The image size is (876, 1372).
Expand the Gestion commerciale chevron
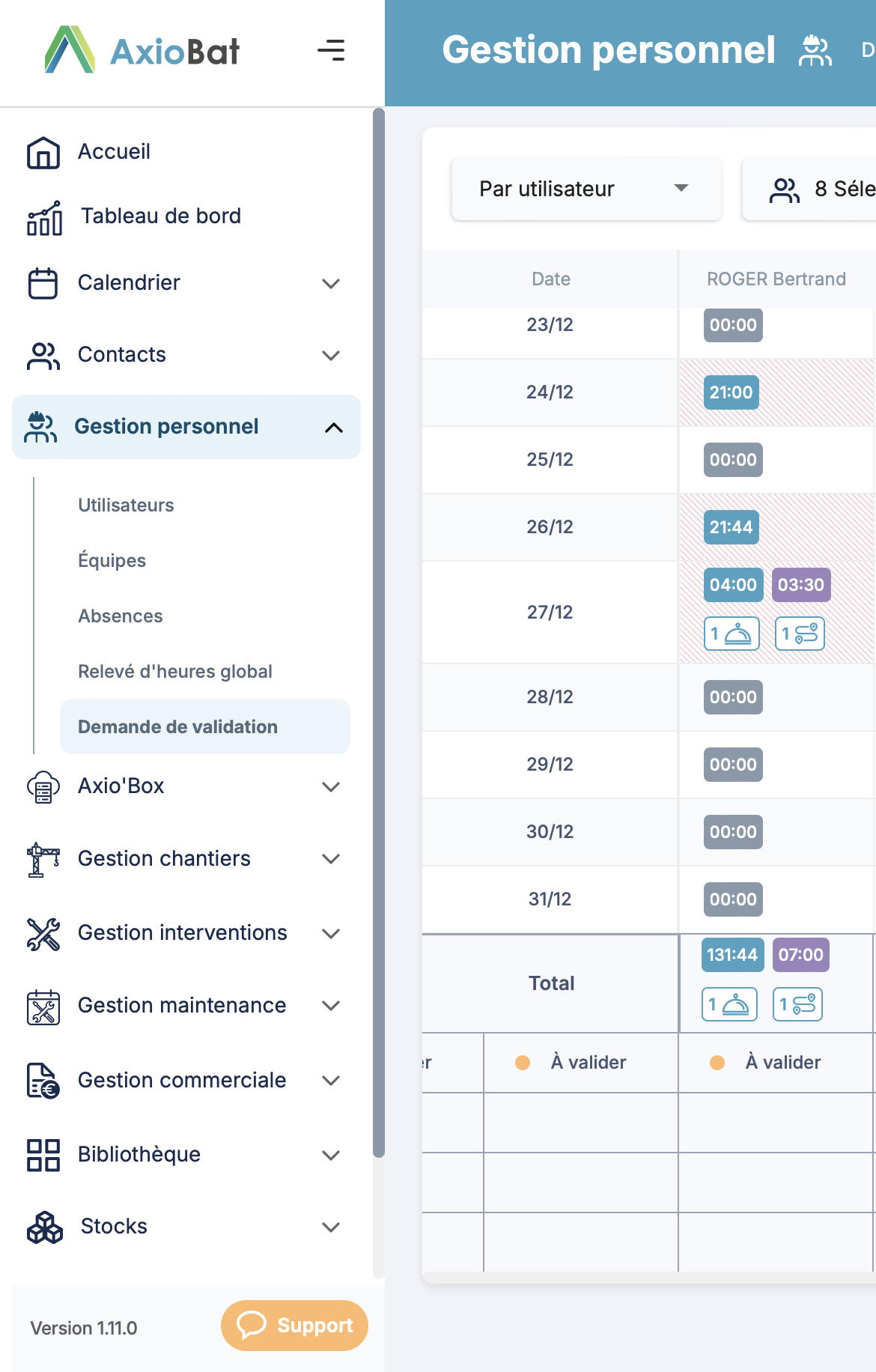[331, 1080]
